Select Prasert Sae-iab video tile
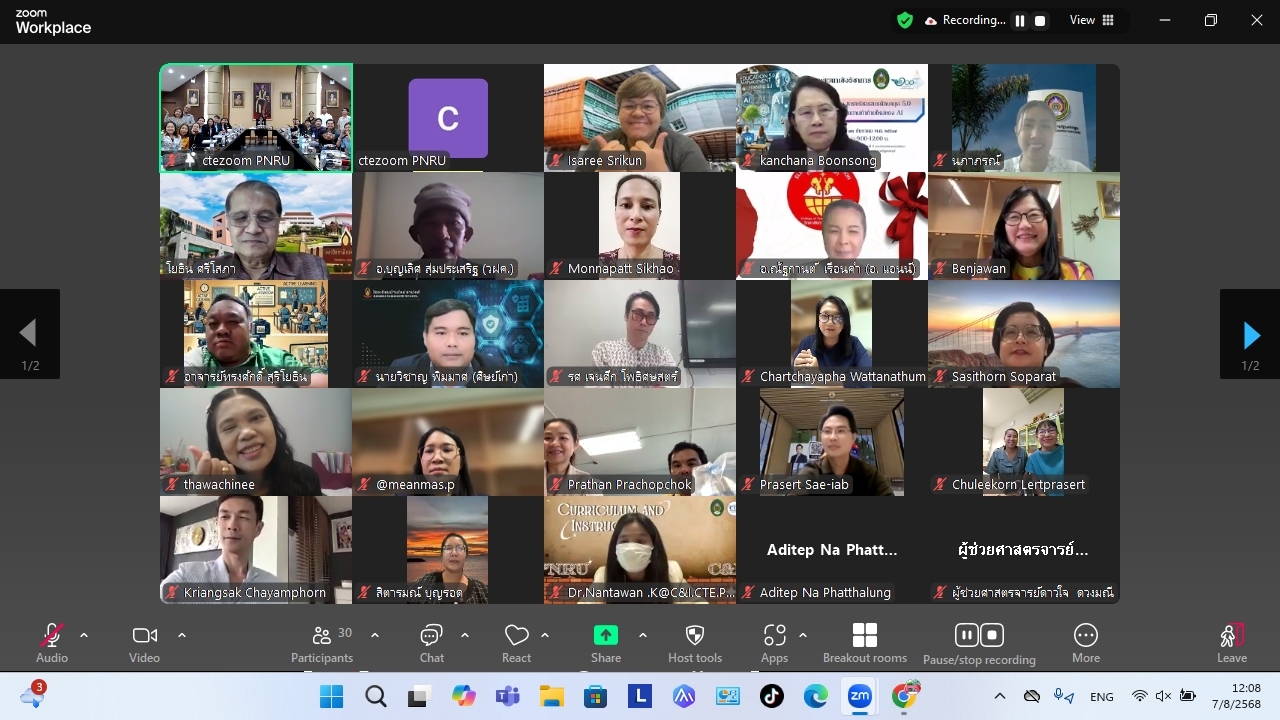Viewport: 1280px width, 720px height. click(832, 442)
